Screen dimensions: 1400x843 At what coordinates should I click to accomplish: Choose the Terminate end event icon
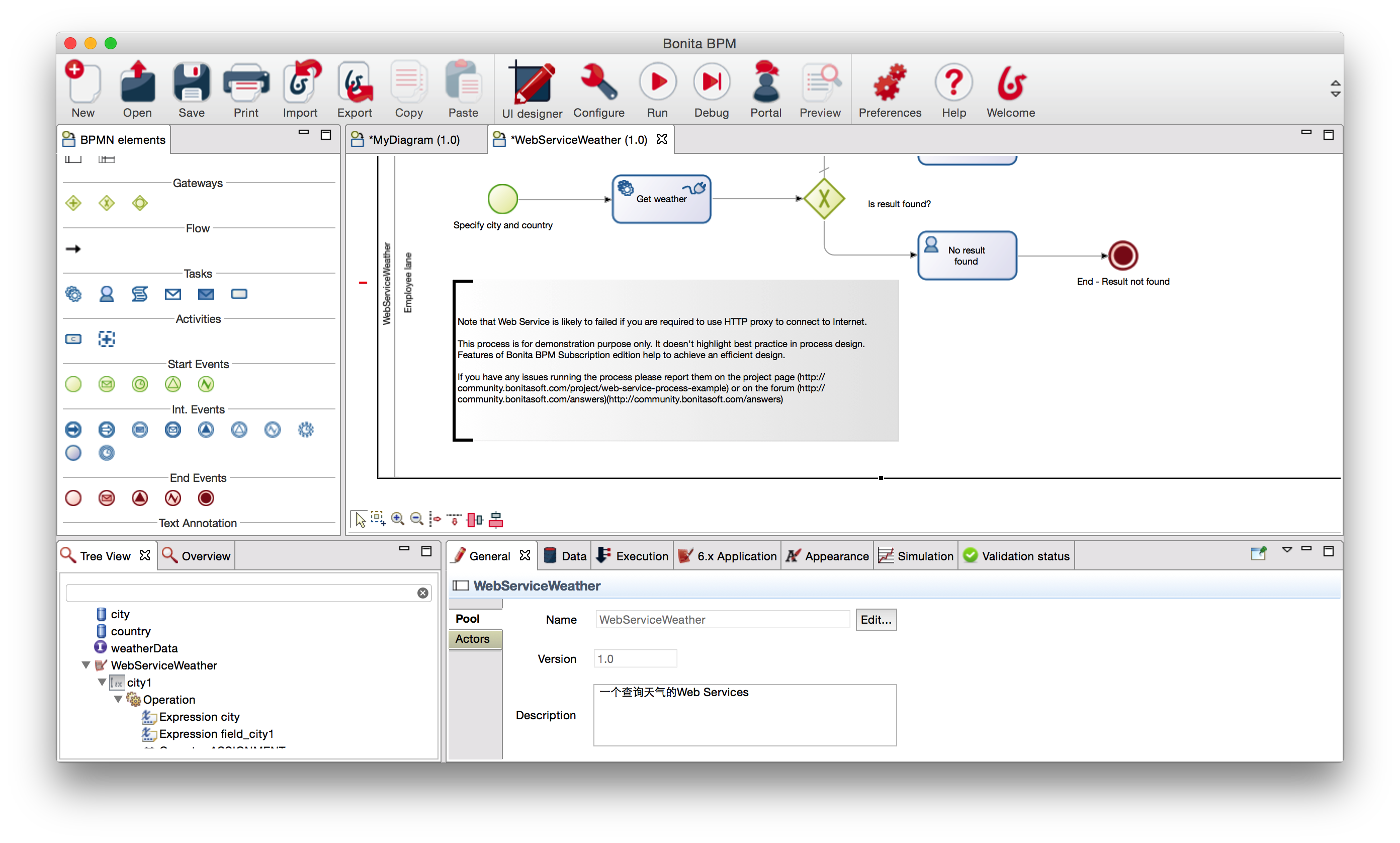tap(206, 498)
